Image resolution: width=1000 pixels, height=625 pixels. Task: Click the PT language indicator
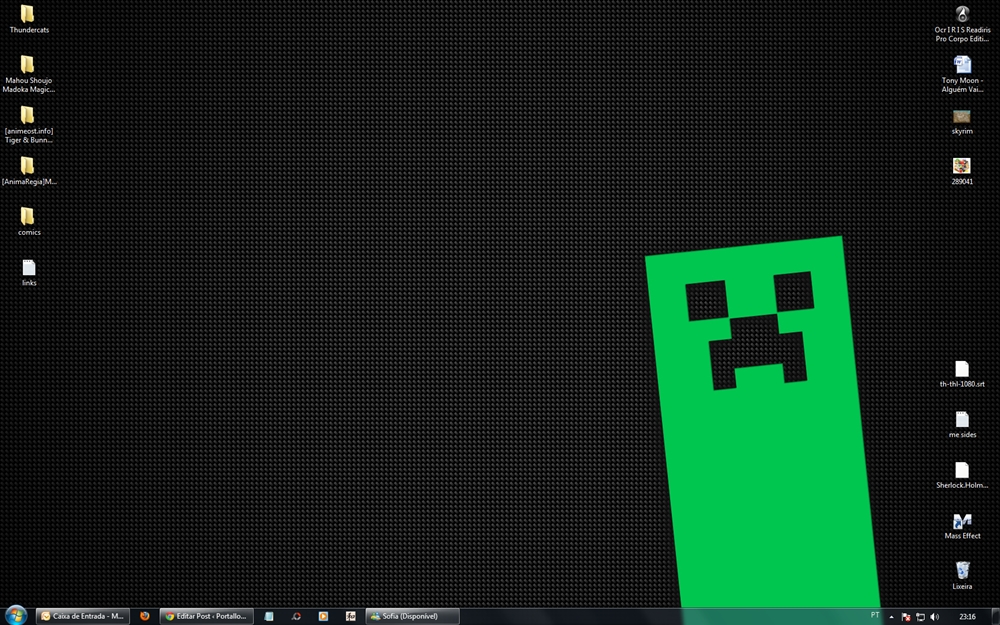pyautogui.click(x=875, y=615)
